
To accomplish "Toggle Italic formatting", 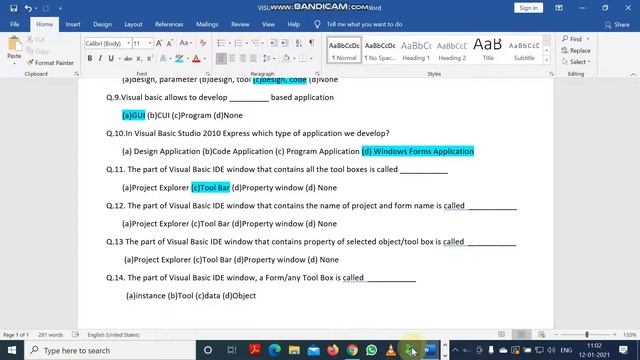I will point(100,59).
